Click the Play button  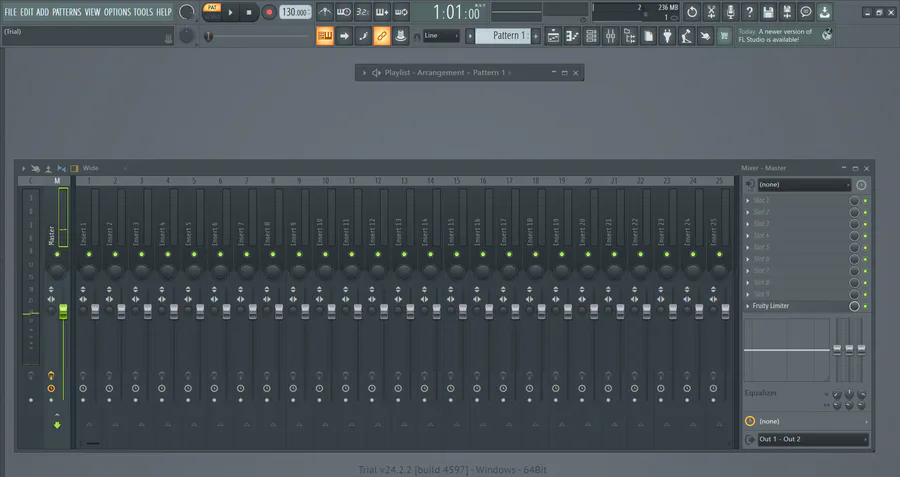click(x=231, y=12)
